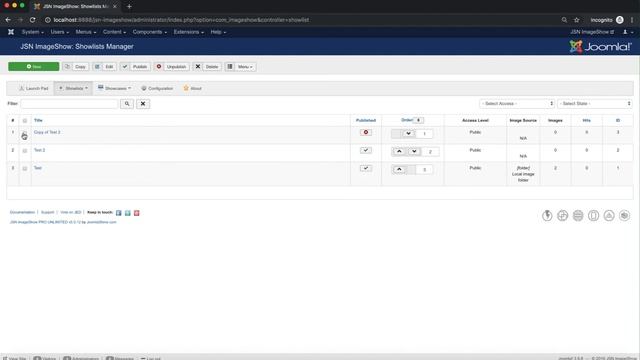Bookmark page with the star icon
The height and width of the screenshot is (360, 640).
tap(576, 20)
